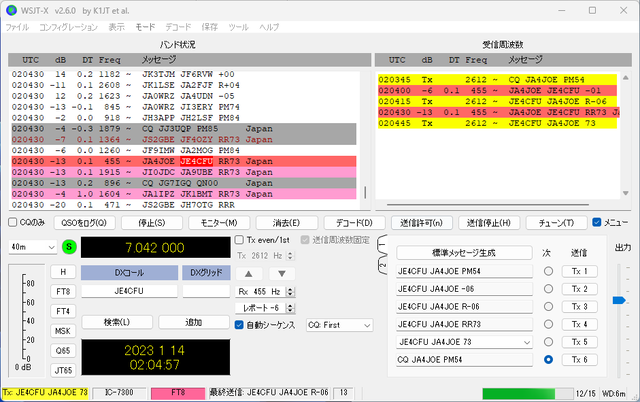Screen dimensions: 640x402
Task: Click the 検索(L) lookup button
Action: (x=117, y=322)
